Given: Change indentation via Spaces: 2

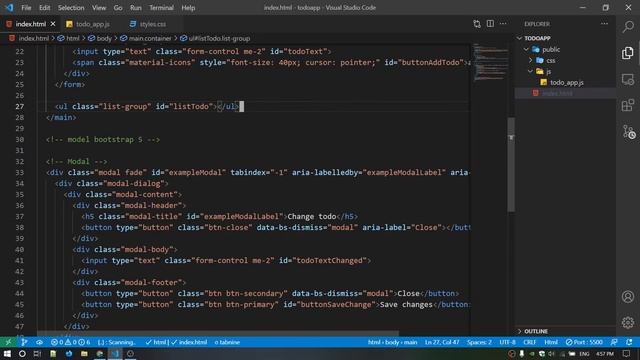Looking at the screenshot, I should click(x=479, y=342).
